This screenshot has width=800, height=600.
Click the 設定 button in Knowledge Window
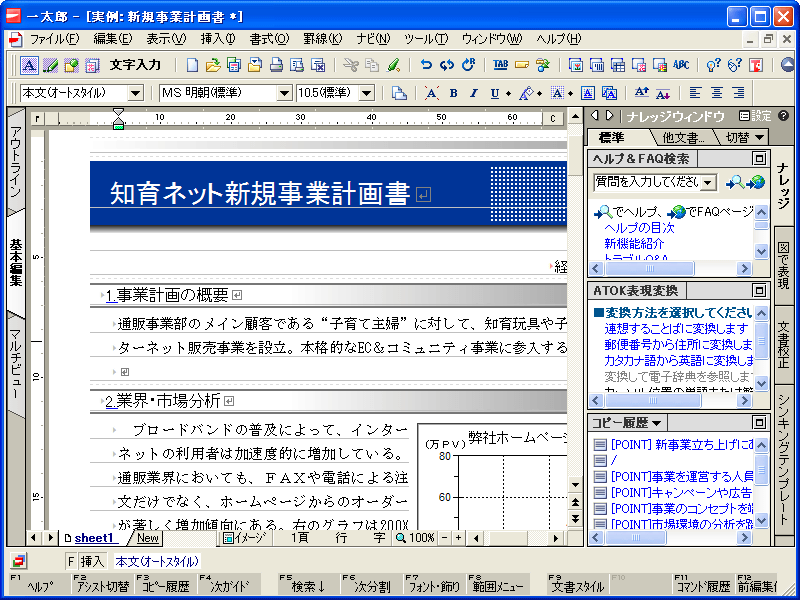[755, 116]
